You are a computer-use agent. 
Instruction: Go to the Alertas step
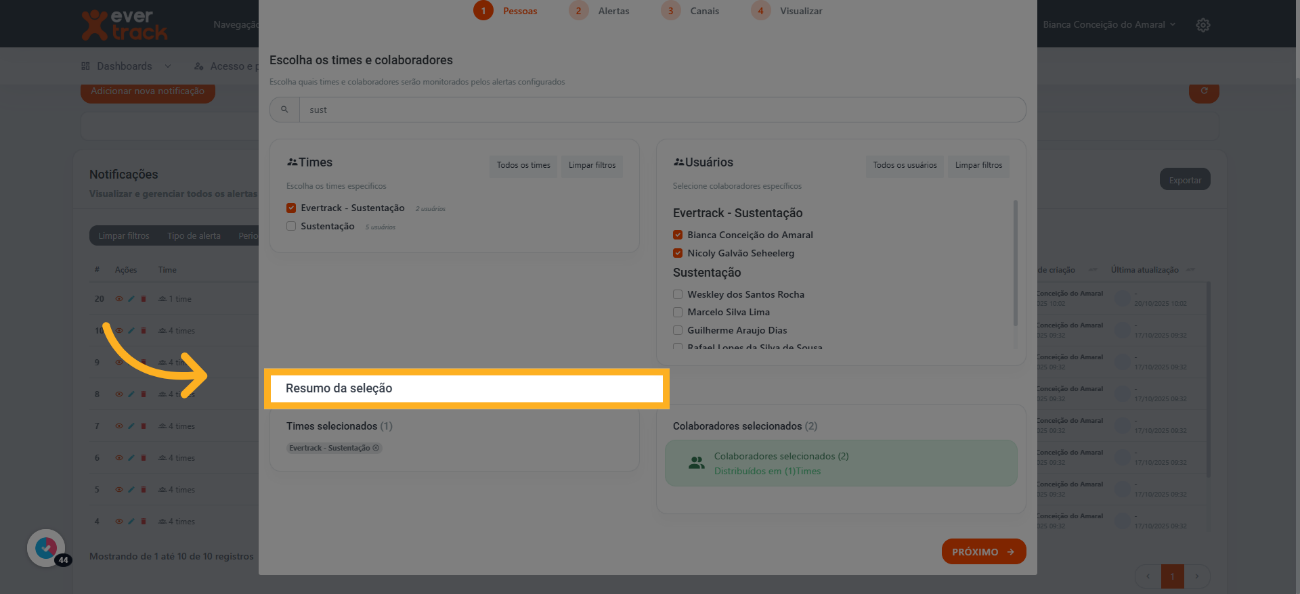coord(601,11)
